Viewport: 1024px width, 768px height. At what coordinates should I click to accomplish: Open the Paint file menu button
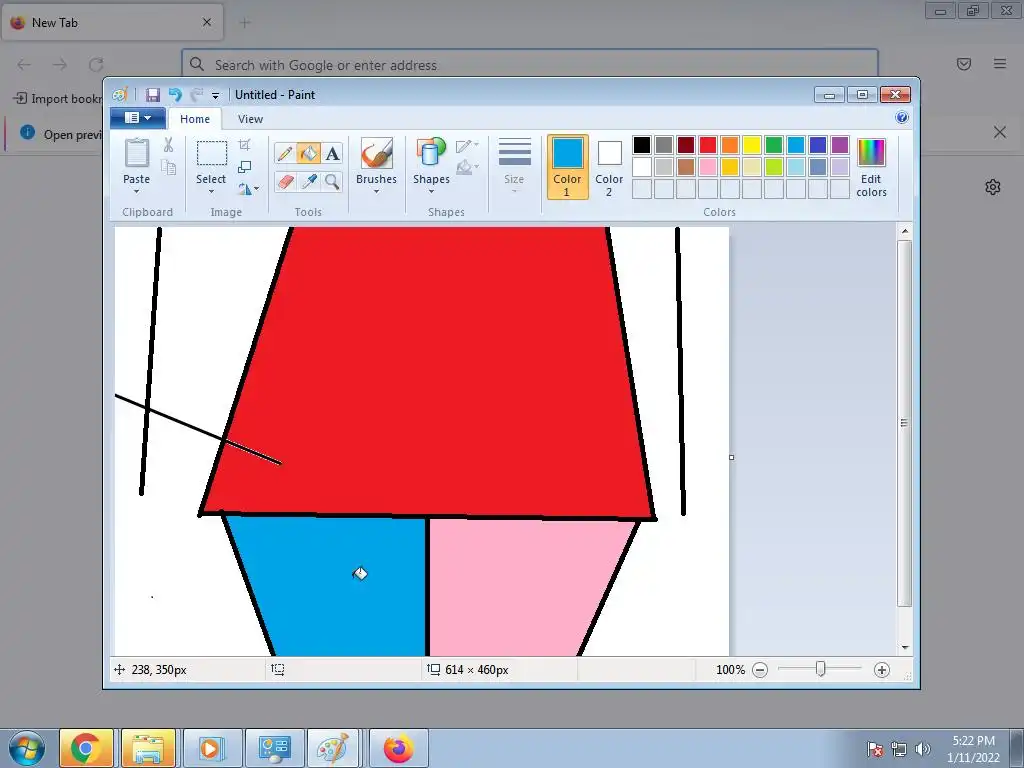pyautogui.click(x=138, y=118)
